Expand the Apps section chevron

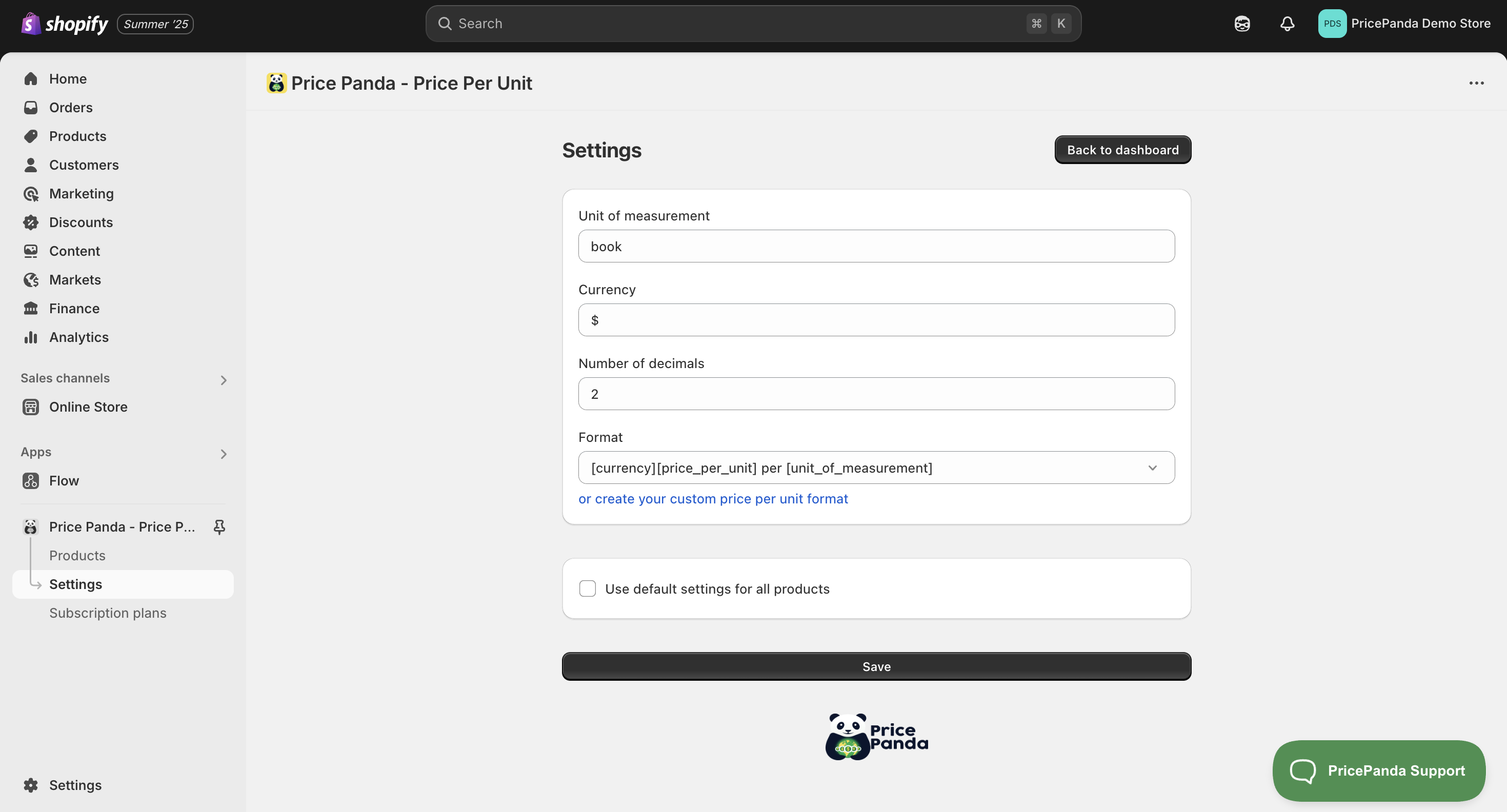point(224,454)
